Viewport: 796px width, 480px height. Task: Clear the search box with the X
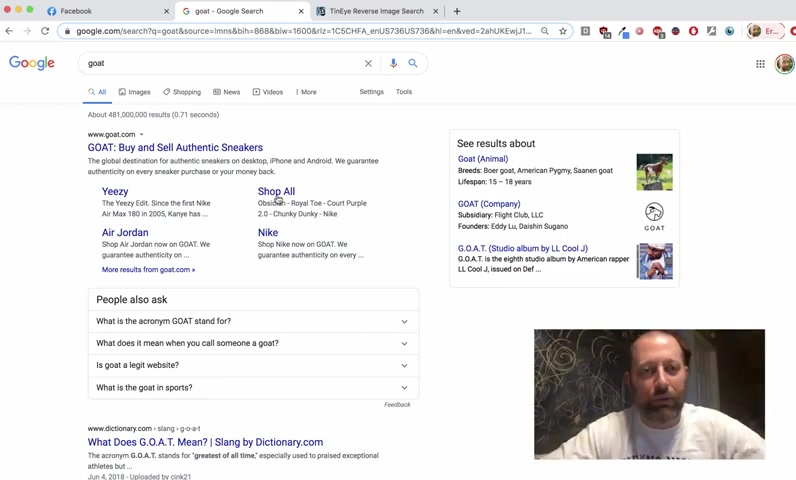pos(368,63)
